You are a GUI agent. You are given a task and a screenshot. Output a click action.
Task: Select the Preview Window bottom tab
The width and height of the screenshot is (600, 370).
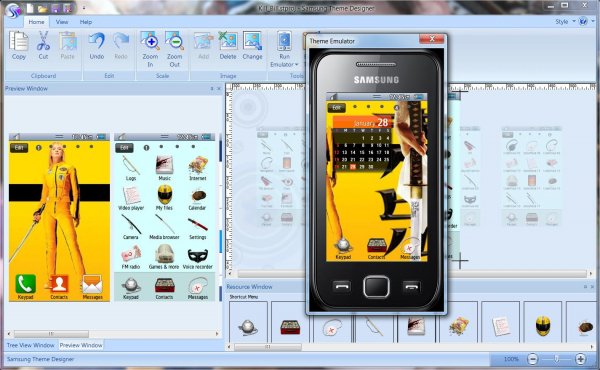(81, 345)
